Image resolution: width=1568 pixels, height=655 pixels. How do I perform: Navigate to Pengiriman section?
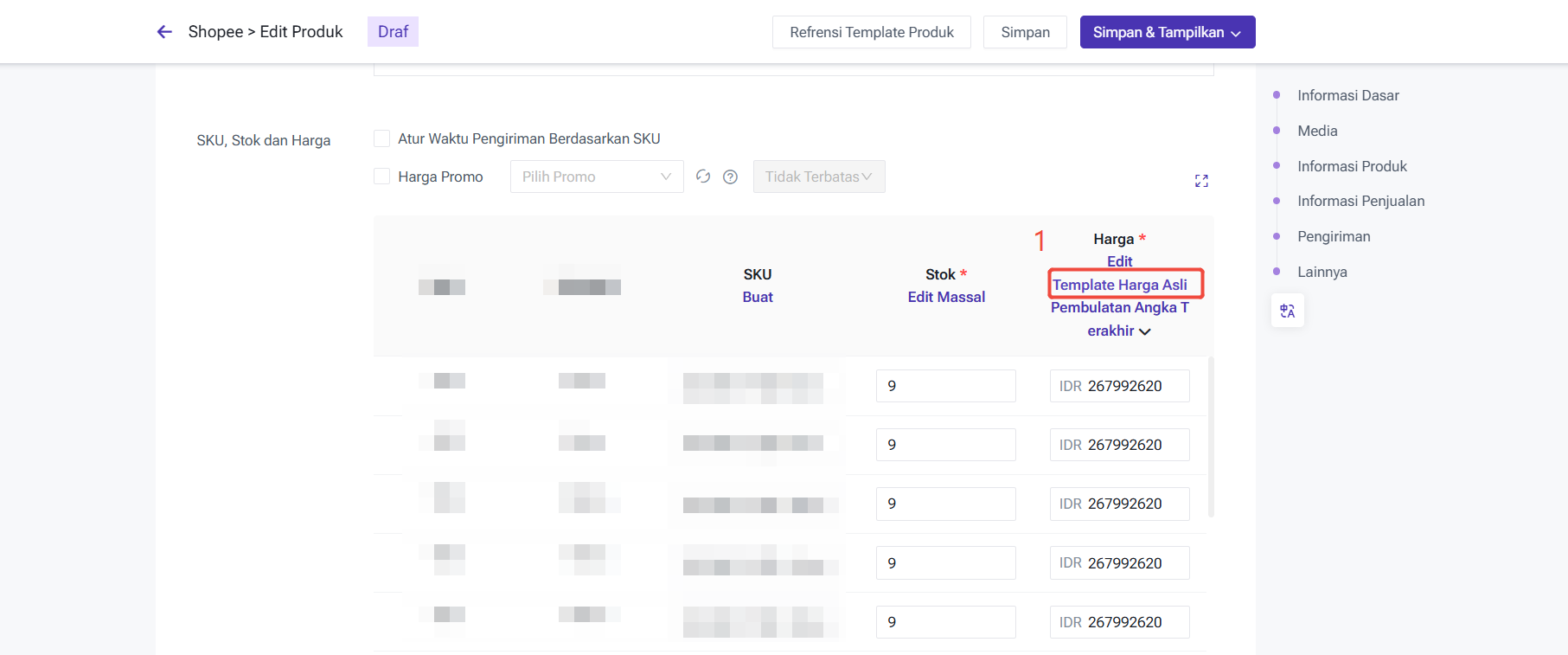tap(1334, 236)
